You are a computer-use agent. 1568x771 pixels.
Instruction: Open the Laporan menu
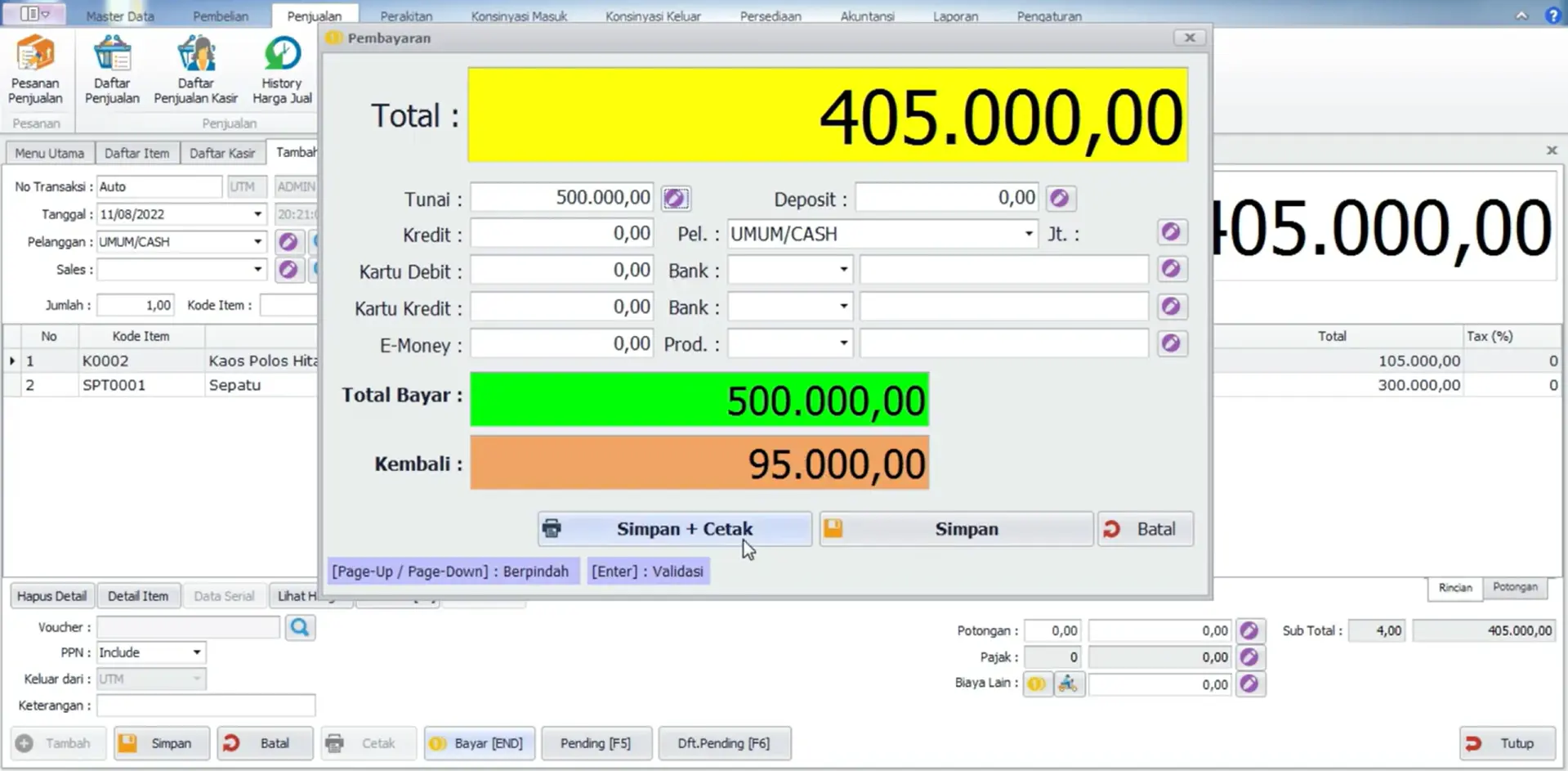[x=955, y=16]
